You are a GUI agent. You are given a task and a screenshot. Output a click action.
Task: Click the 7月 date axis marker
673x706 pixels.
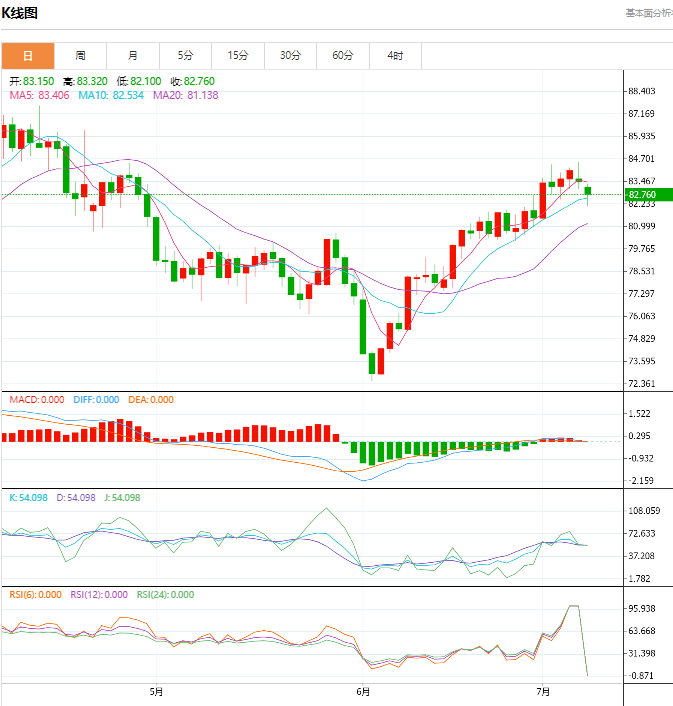click(x=543, y=692)
